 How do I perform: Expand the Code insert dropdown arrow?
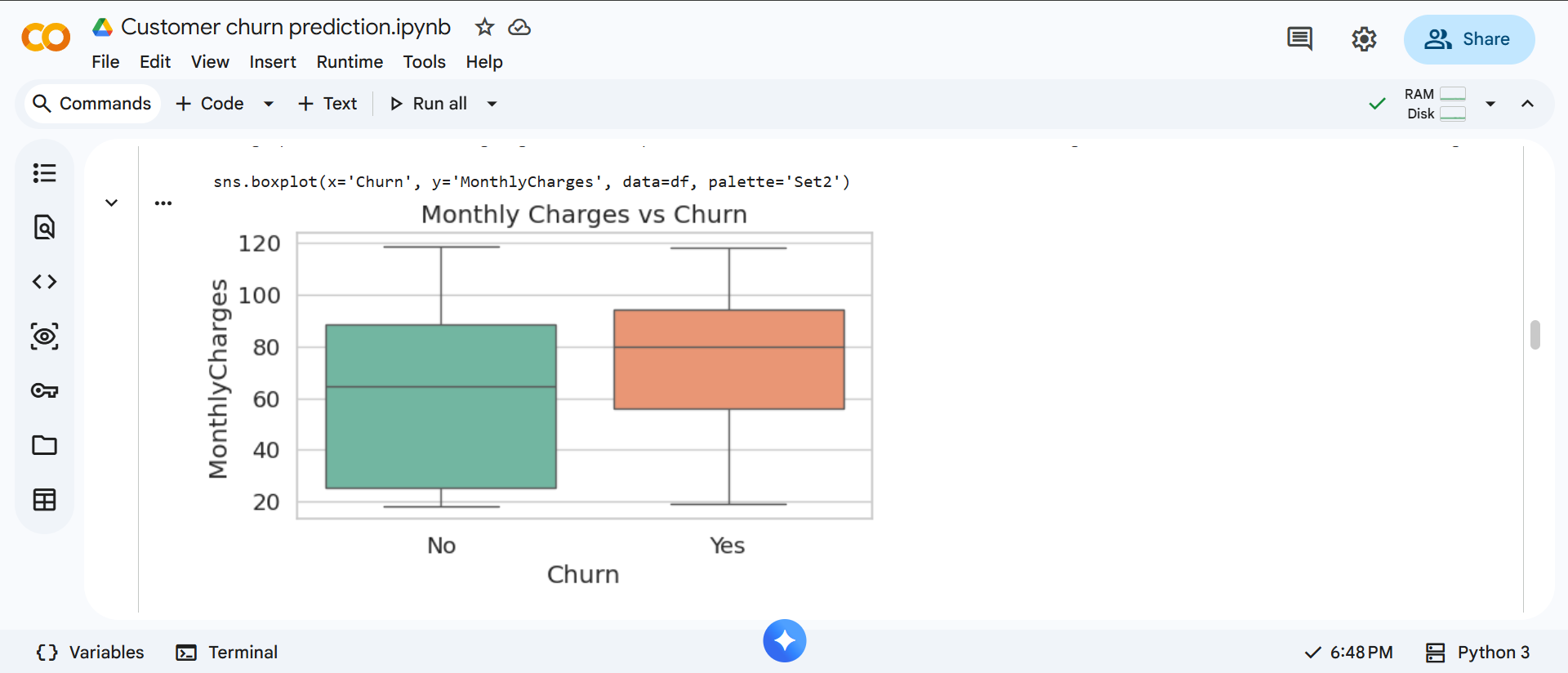pos(268,104)
